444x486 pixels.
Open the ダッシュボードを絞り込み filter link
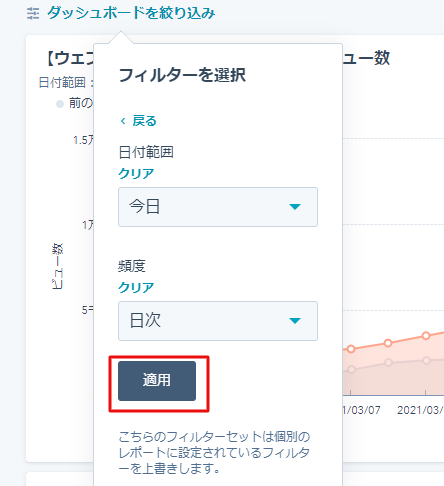point(131,14)
